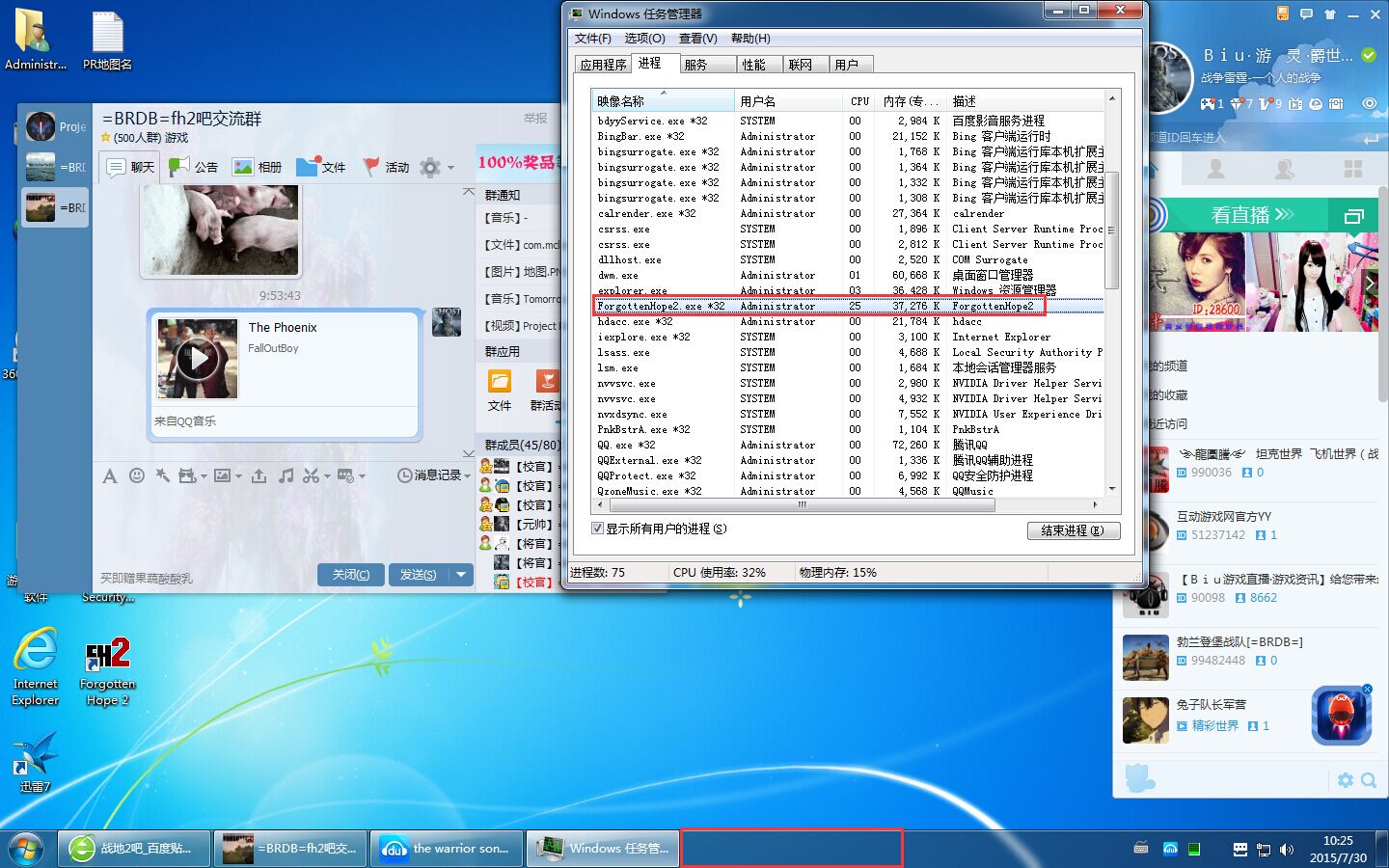Open Forgotten Hope 2 desktop shortcut
This screenshot has width=1389, height=868.
[x=107, y=671]
